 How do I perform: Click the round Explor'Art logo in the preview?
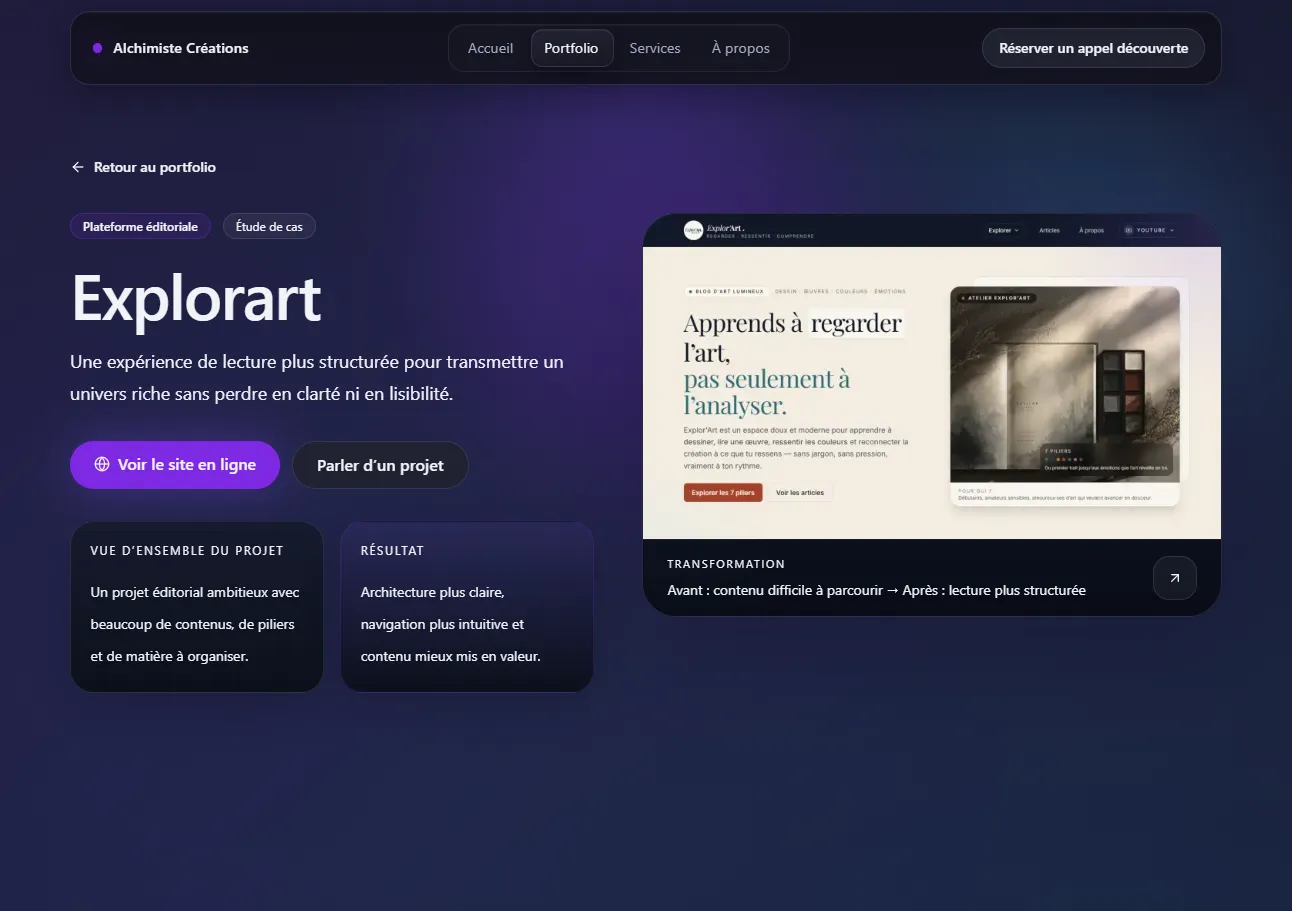[x=693, y=230]
